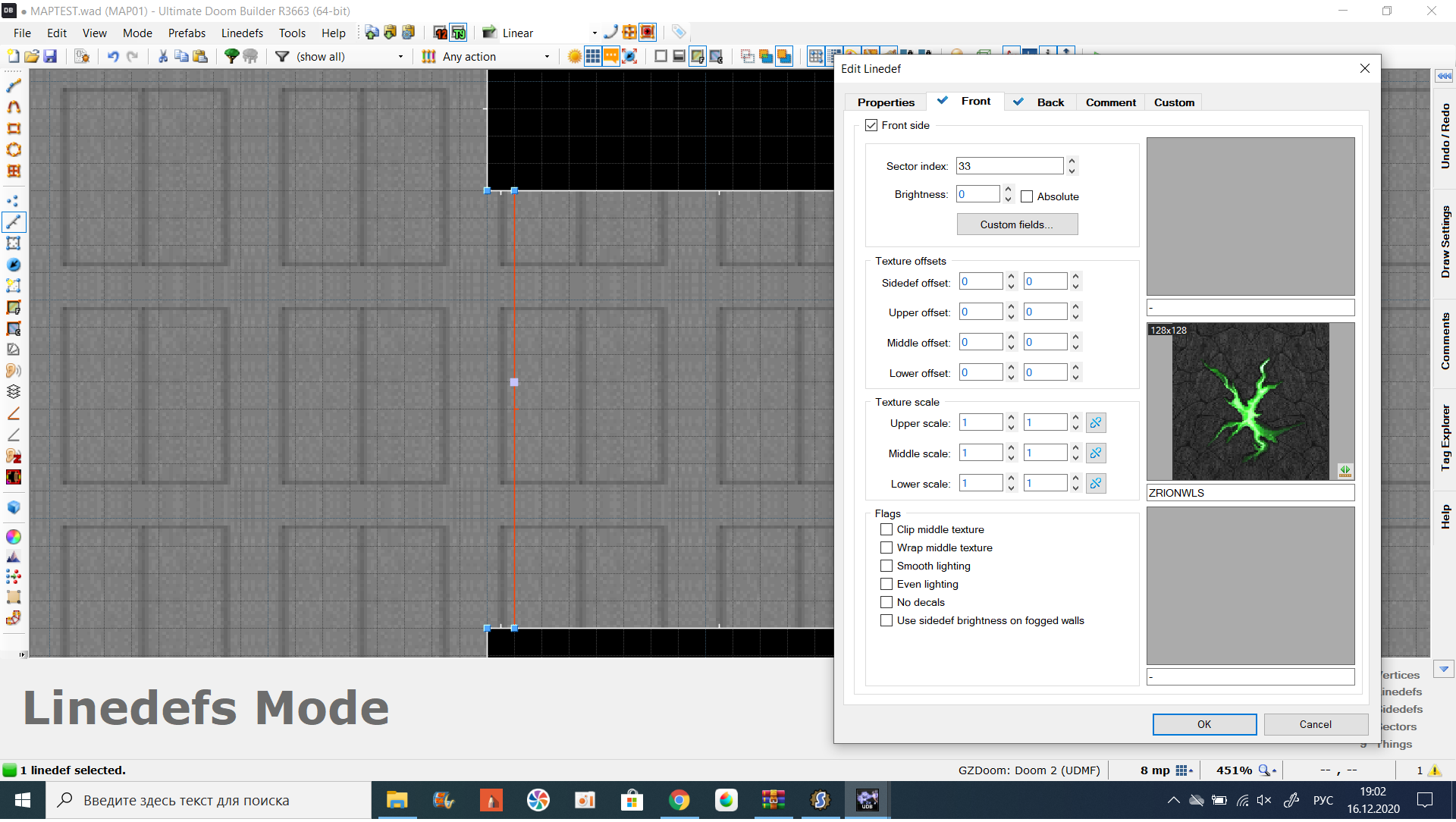The image size is (1456, 822).
Task: Click the orange snap-to-grid icon next to Linear
Action: 629,33
